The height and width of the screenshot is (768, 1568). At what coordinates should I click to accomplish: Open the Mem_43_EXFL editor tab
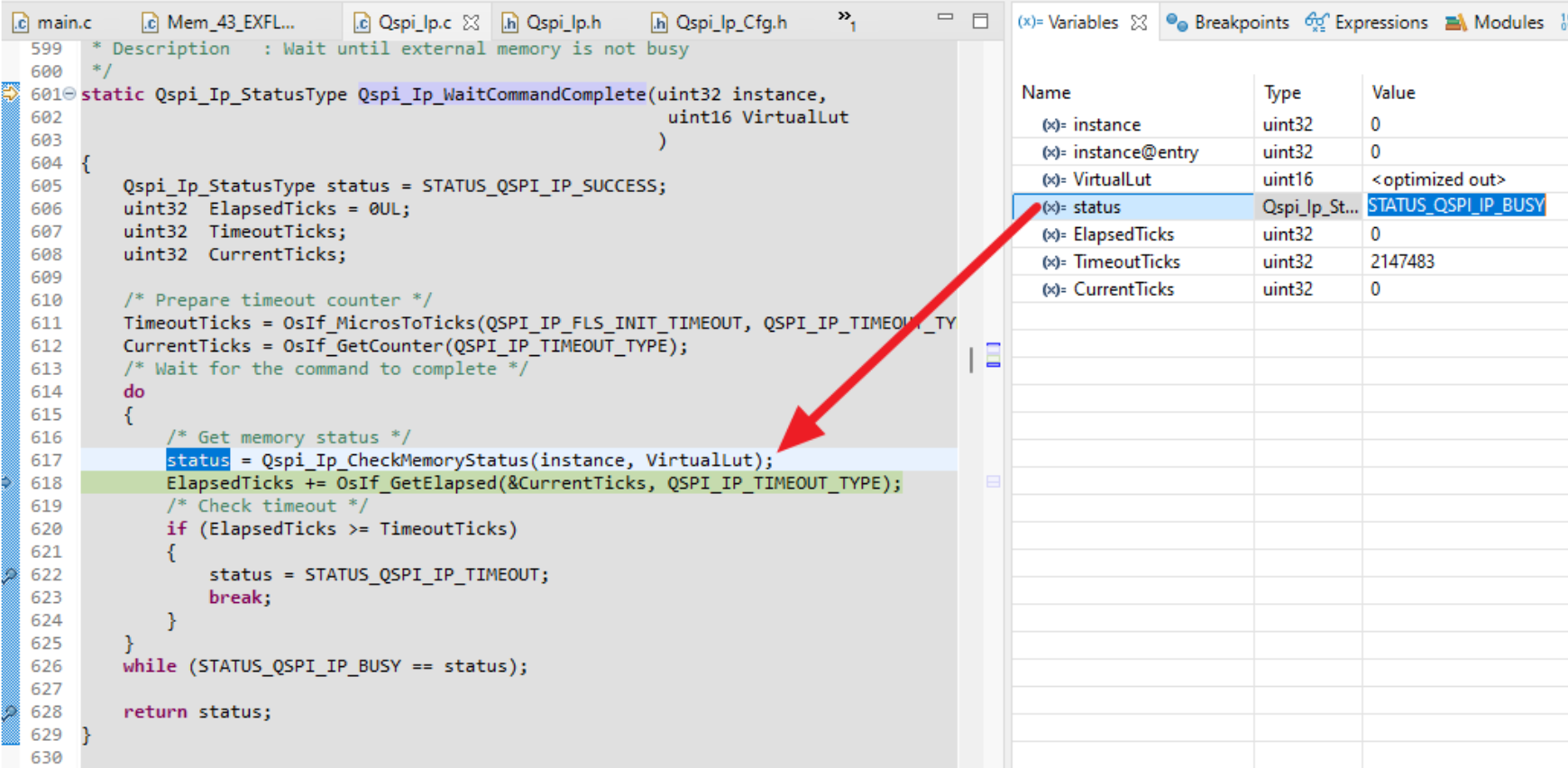(x=219, y=22)
